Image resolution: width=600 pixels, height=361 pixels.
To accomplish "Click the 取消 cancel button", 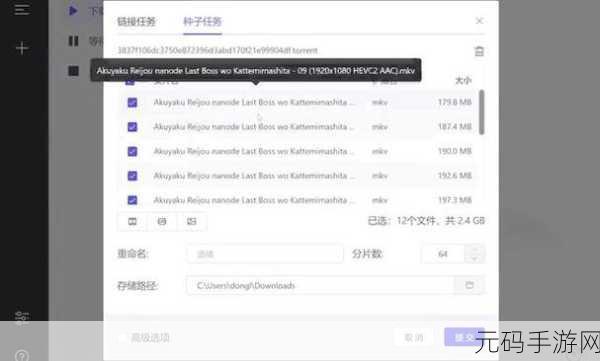I will [x=414, y=337].
